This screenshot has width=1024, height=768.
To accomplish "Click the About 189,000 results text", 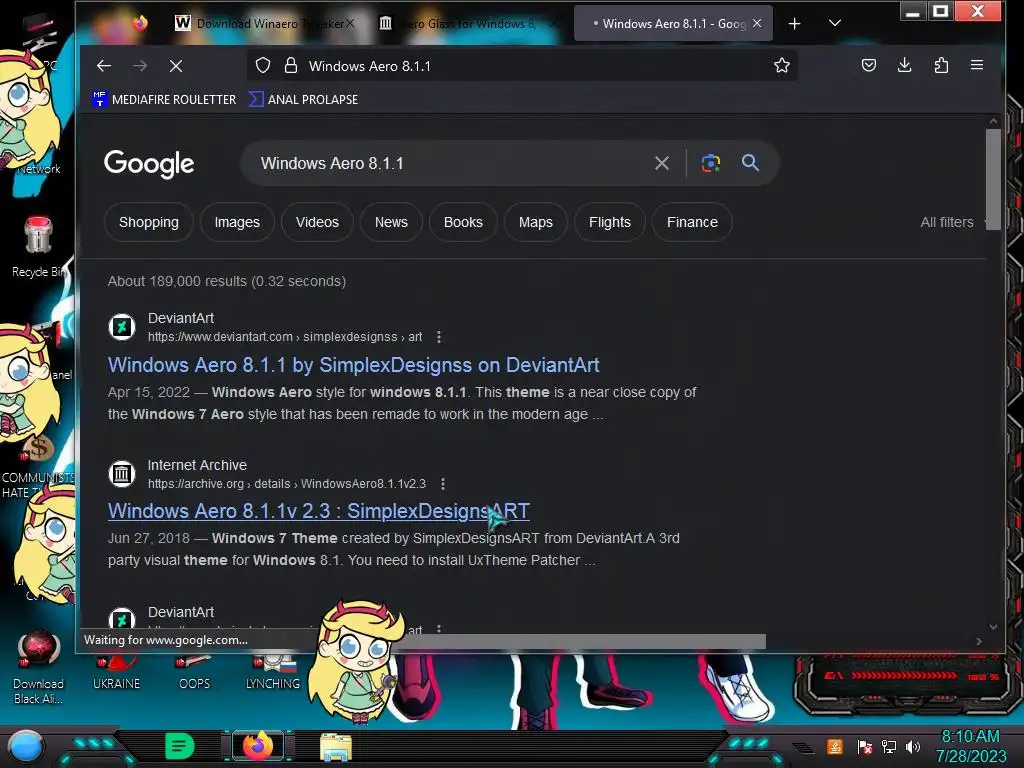I will (x=227, y=281).
